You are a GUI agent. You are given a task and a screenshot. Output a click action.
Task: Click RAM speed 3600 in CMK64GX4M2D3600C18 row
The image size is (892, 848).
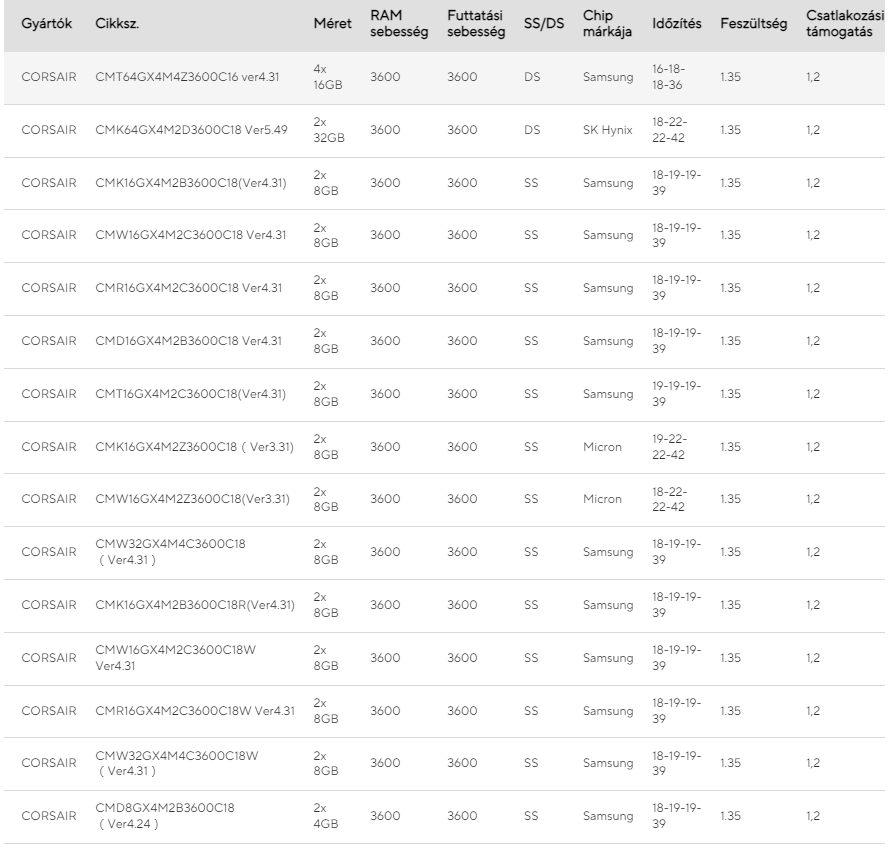385,130
